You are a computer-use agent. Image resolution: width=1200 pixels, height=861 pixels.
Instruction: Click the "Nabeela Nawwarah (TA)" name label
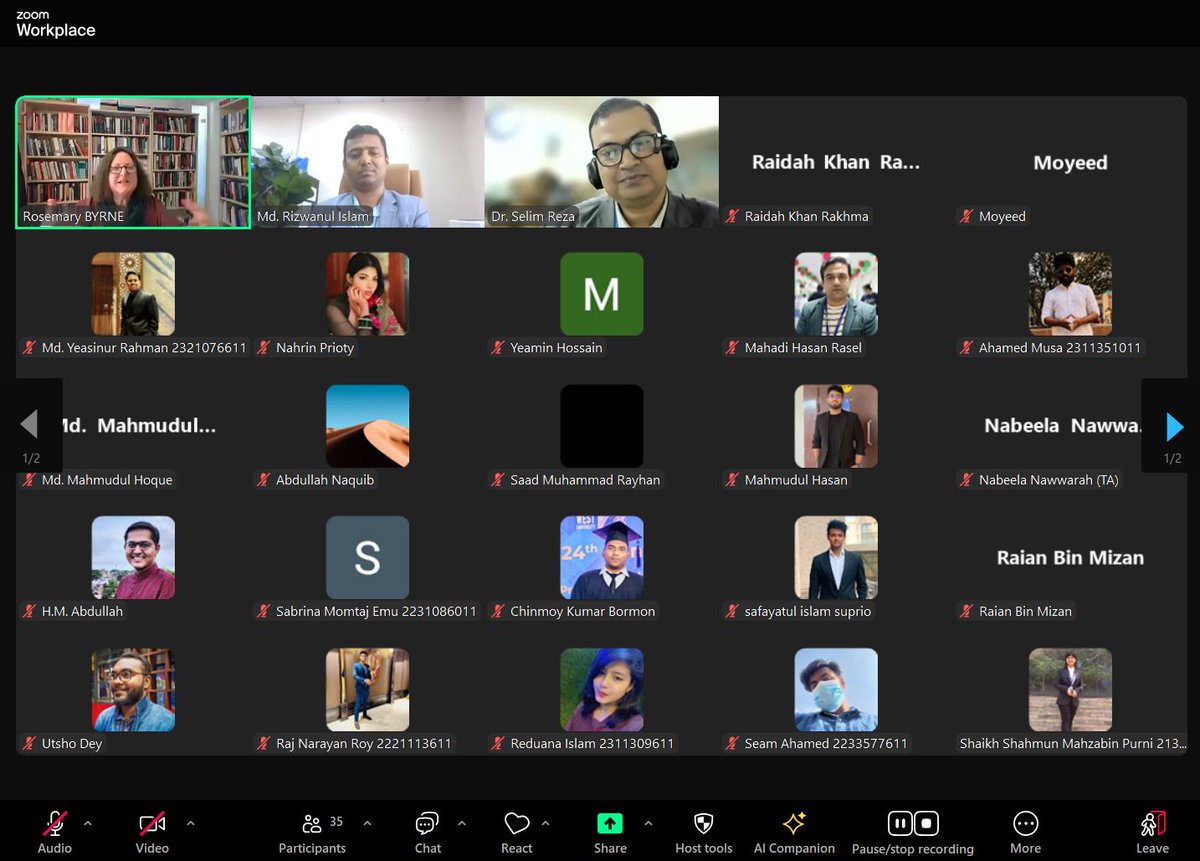tap(1048, 480)
